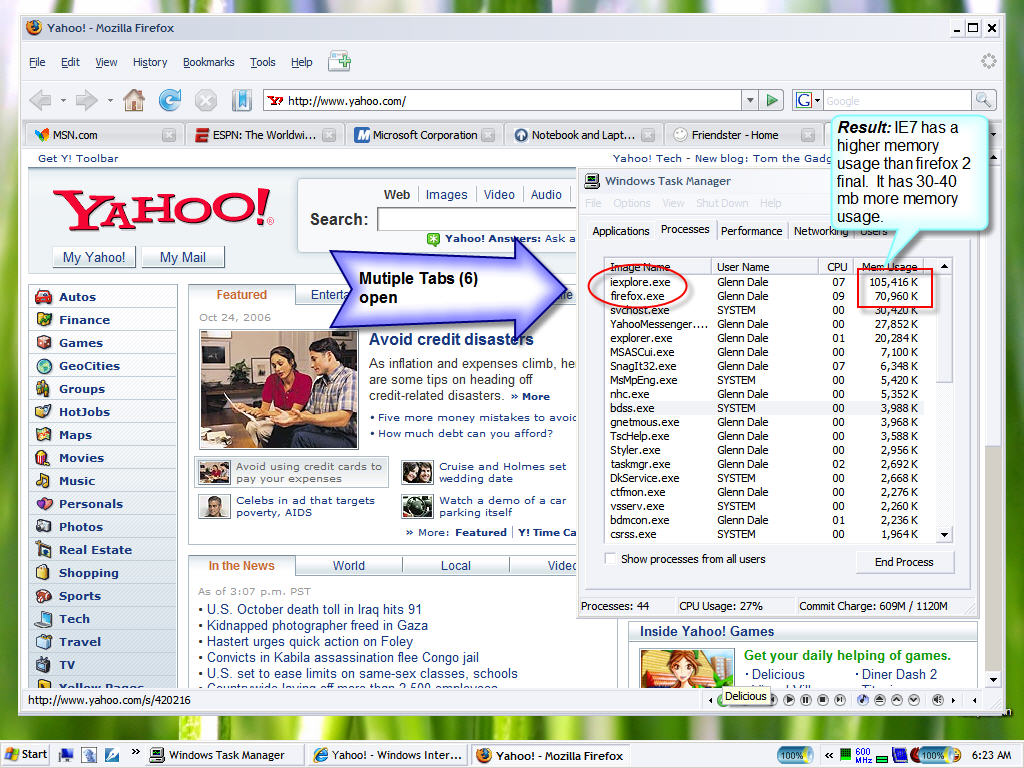Open Forward button history dropdown arrow

(110, 101)
